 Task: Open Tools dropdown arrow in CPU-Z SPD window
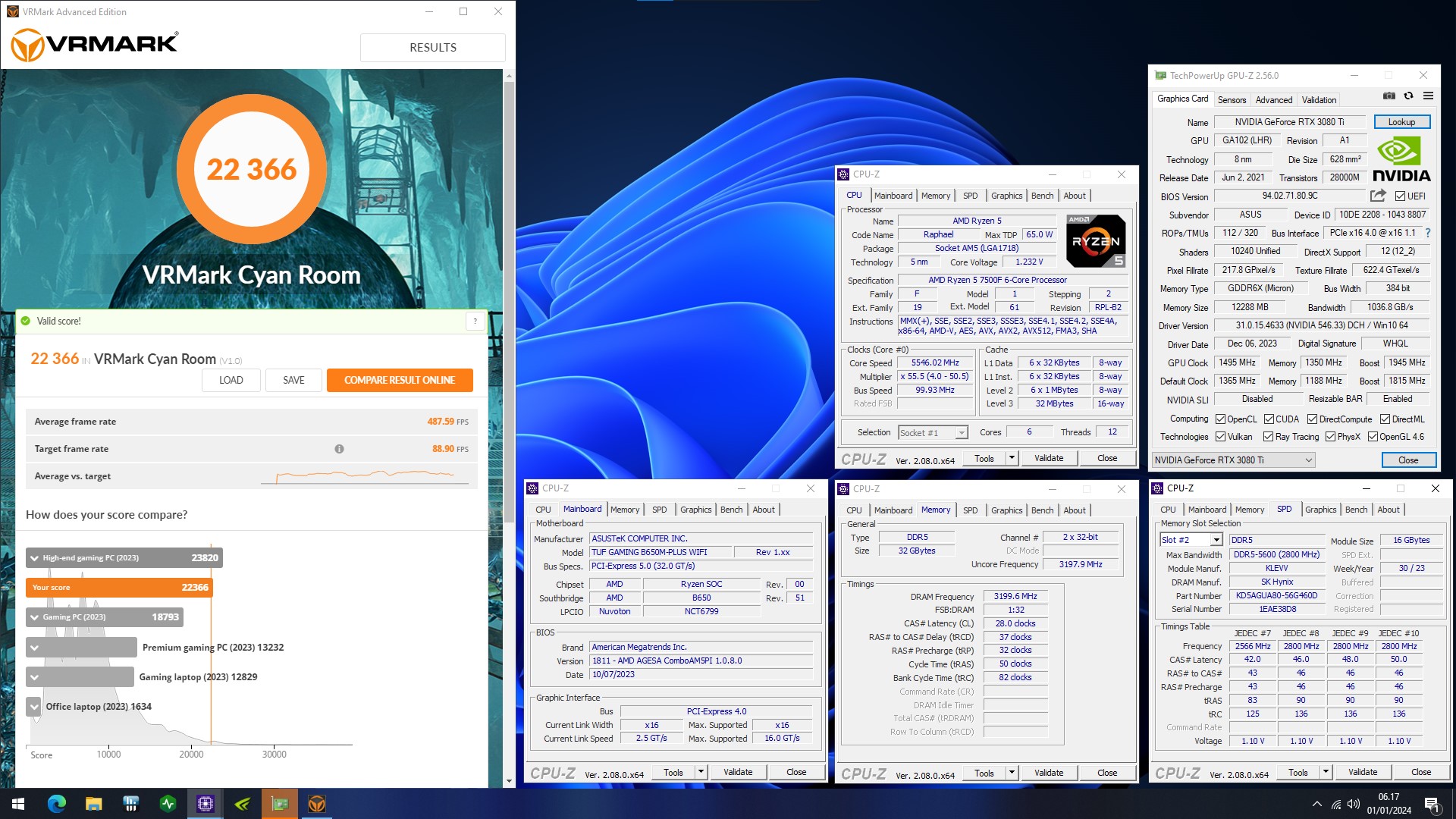point(1326,772)
